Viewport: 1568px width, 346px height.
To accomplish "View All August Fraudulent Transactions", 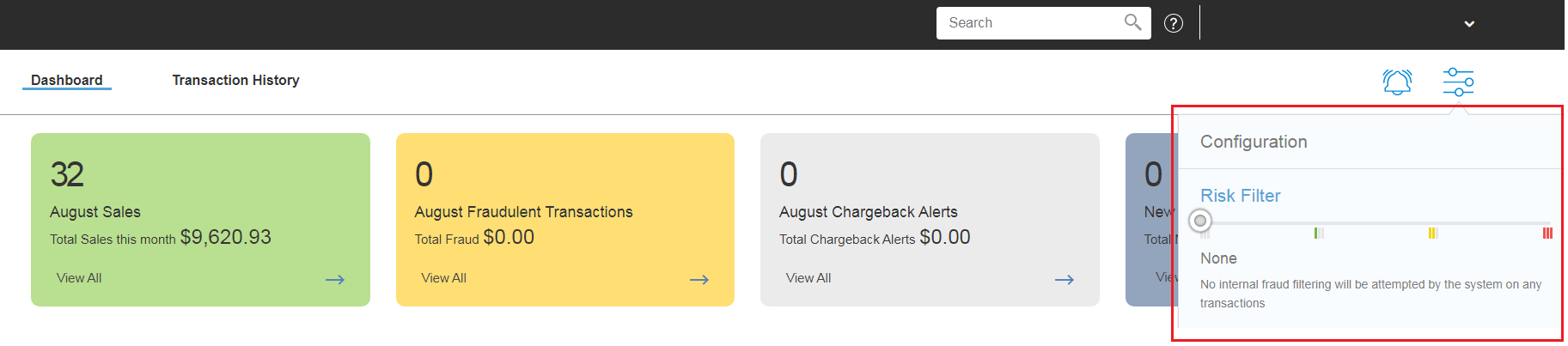I will click(x=443, y=278).
